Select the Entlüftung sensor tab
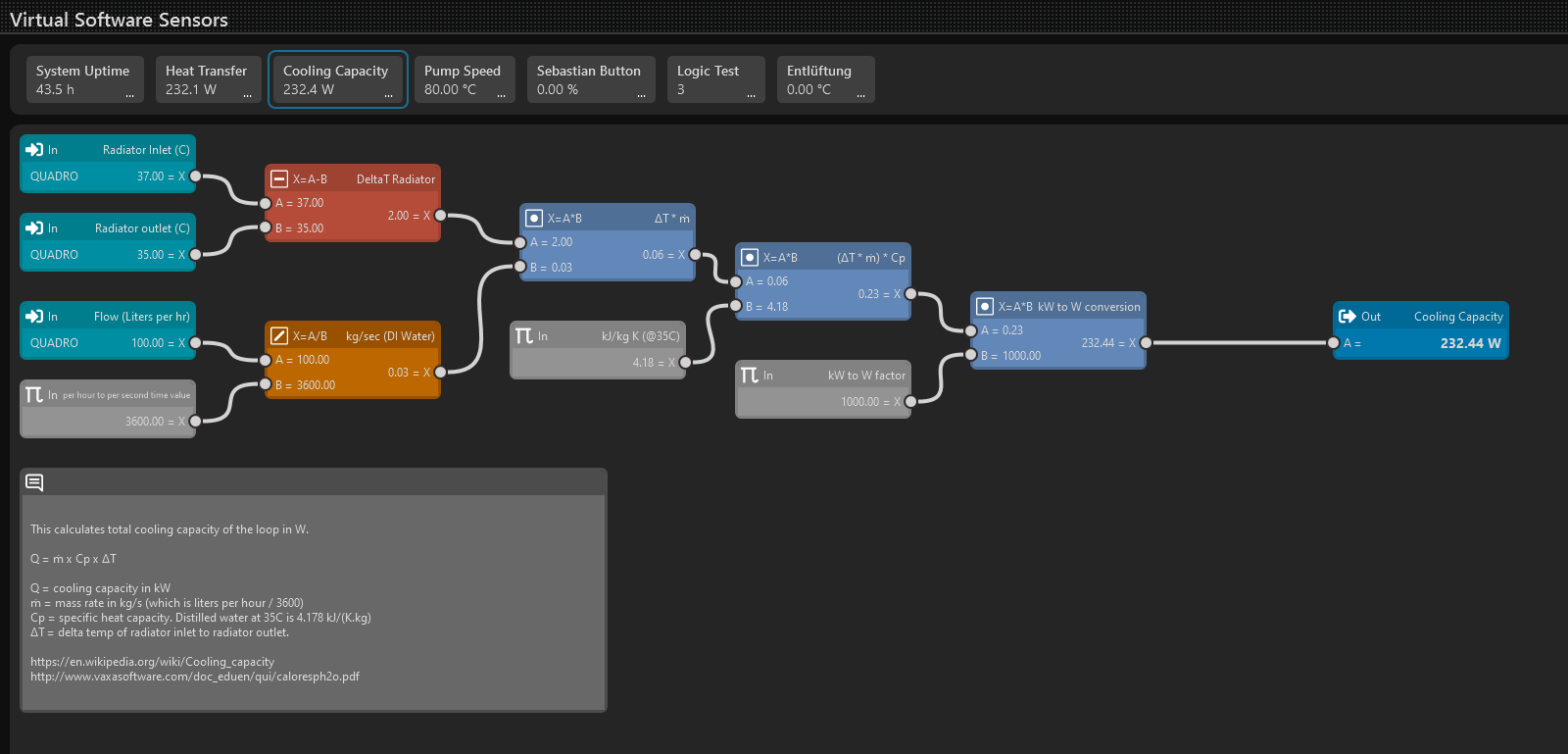The image size is (1568, 754). [824, 79]
